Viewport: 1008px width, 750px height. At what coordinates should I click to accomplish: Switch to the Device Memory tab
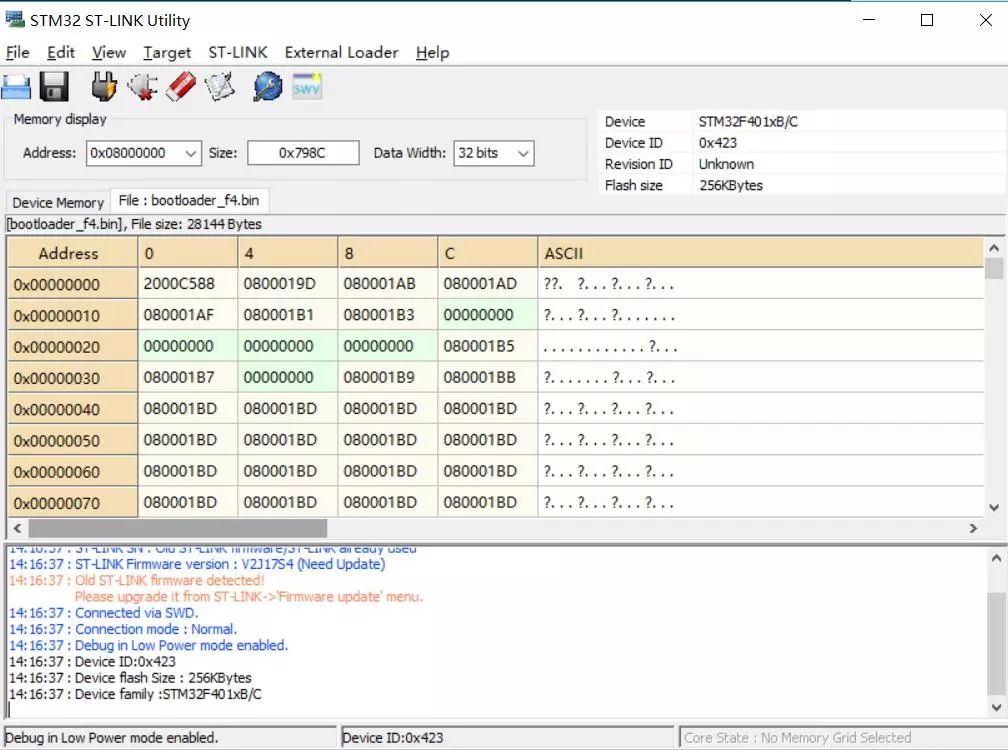click(58, 202)
